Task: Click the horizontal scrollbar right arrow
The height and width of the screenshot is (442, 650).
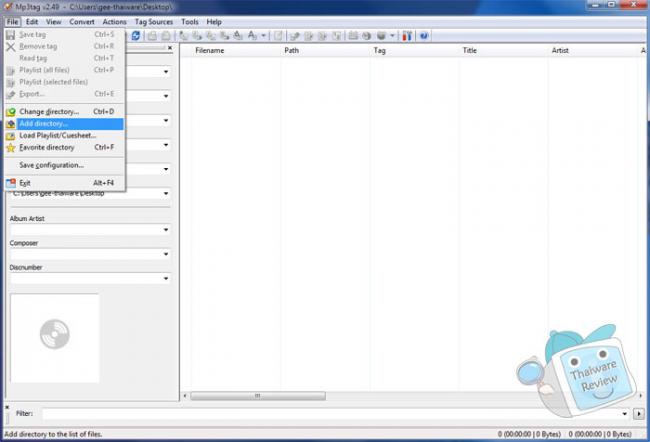Action: click(x=640, y=396)
